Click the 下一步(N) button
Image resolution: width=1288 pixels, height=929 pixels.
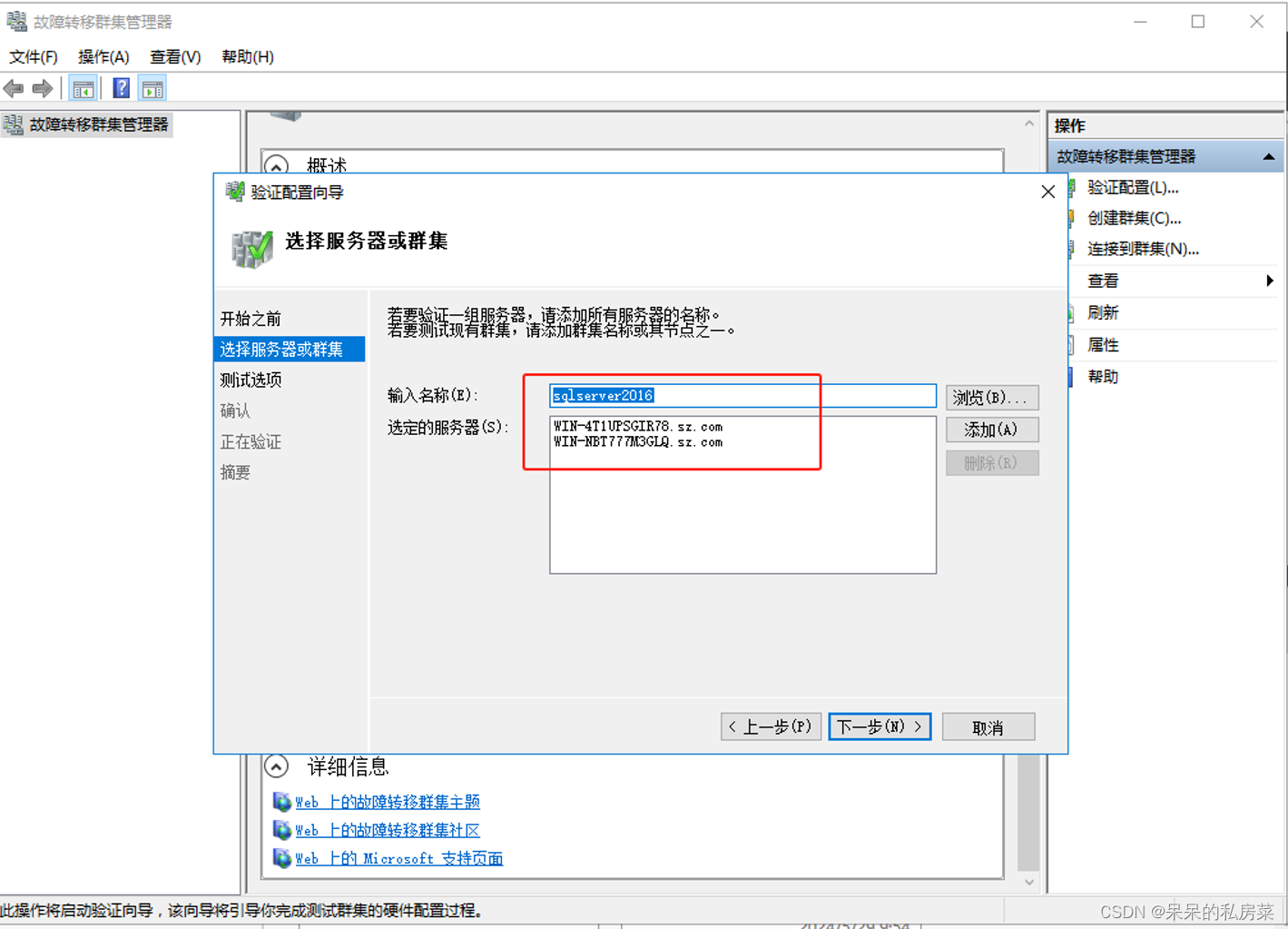[880, 726]
